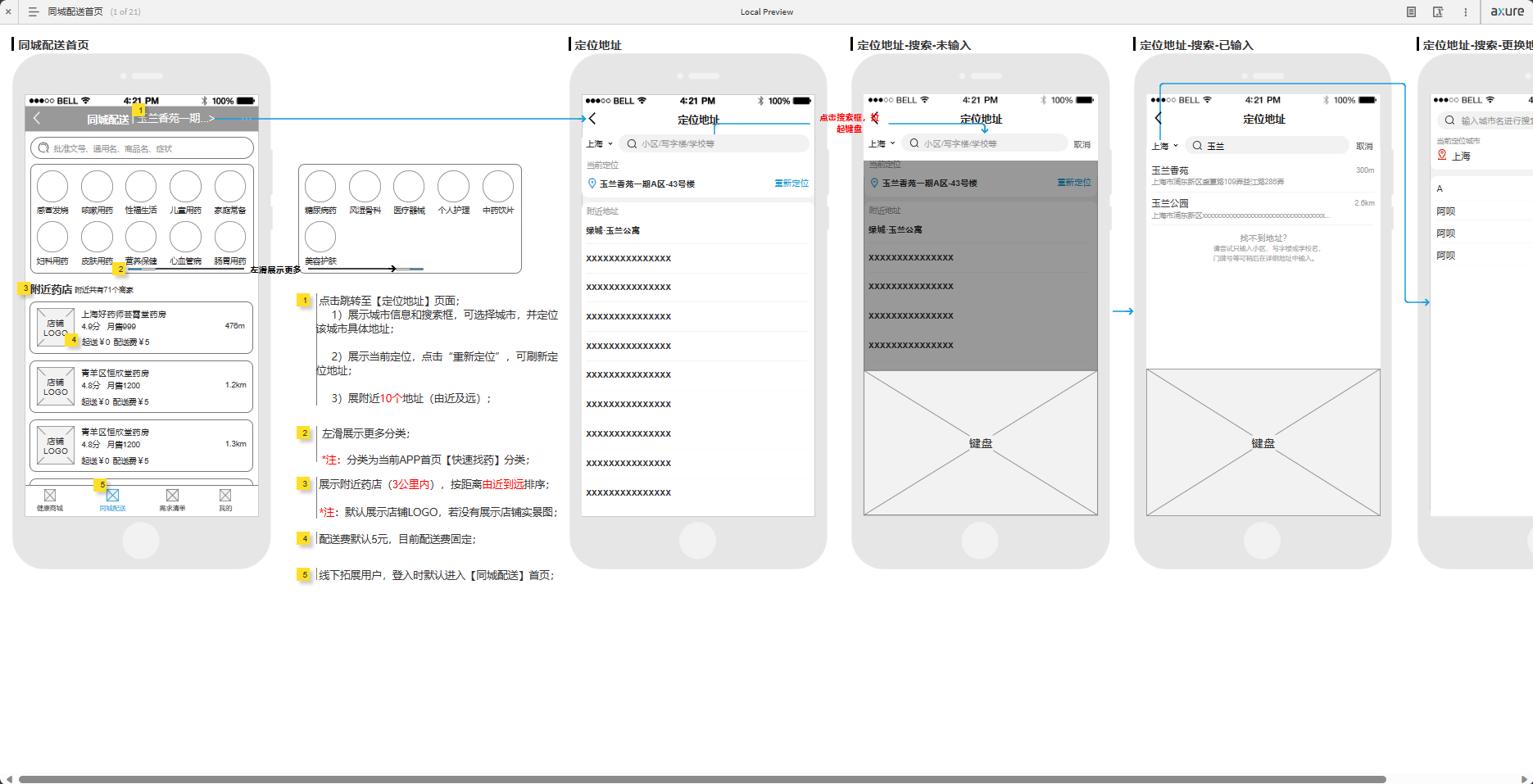Viewport: 1533px width, 784px height.
Task: Open the variables console icon
Action: 1438,11
